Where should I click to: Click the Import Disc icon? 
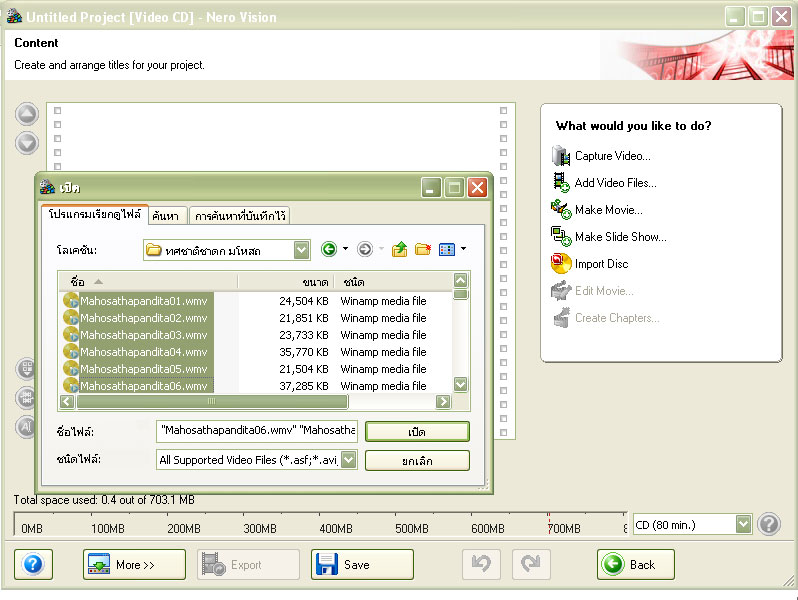pyautogui.click(x=561, y=264)
